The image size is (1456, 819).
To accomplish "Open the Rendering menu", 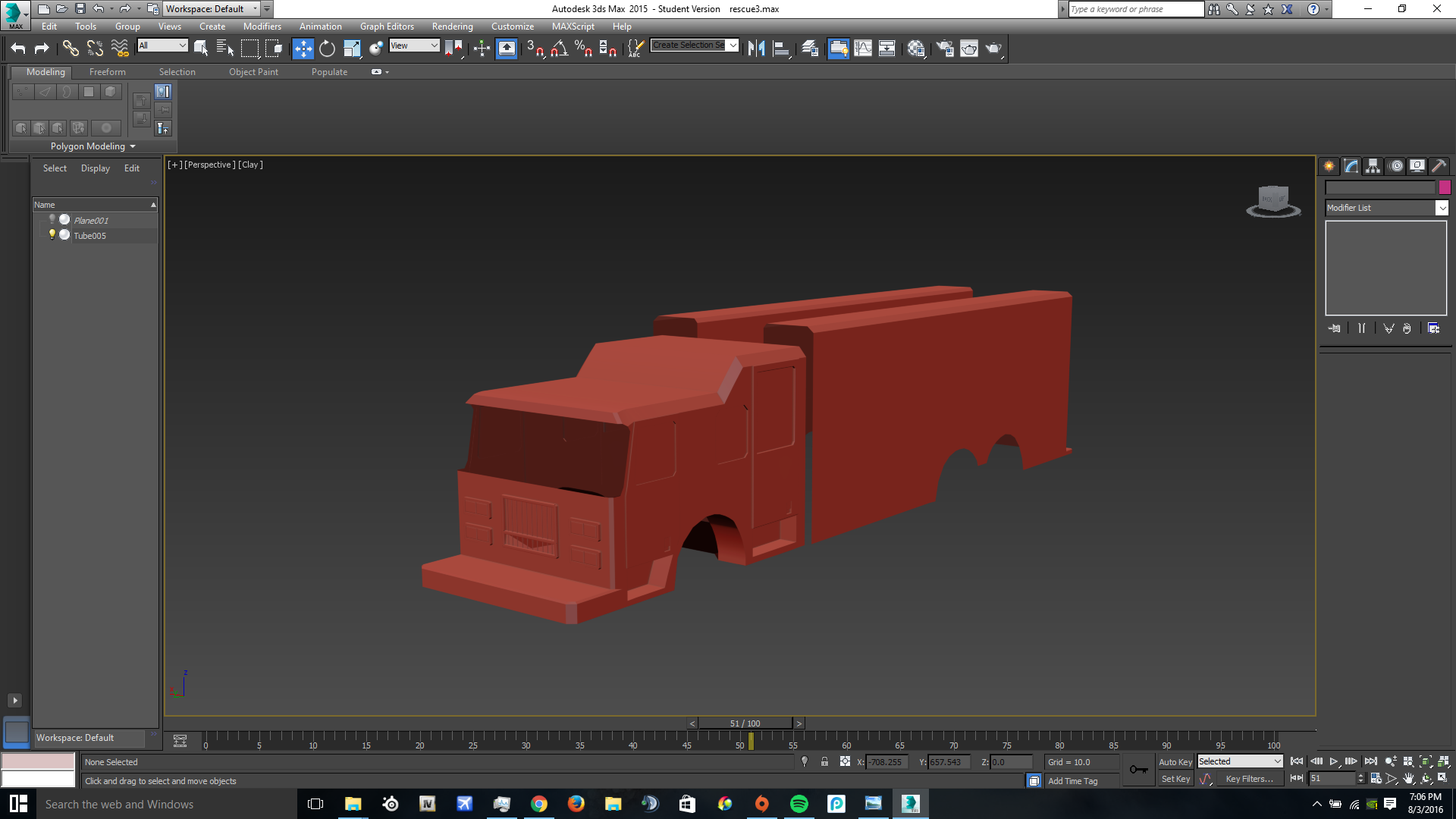I will tap(452, 27).
